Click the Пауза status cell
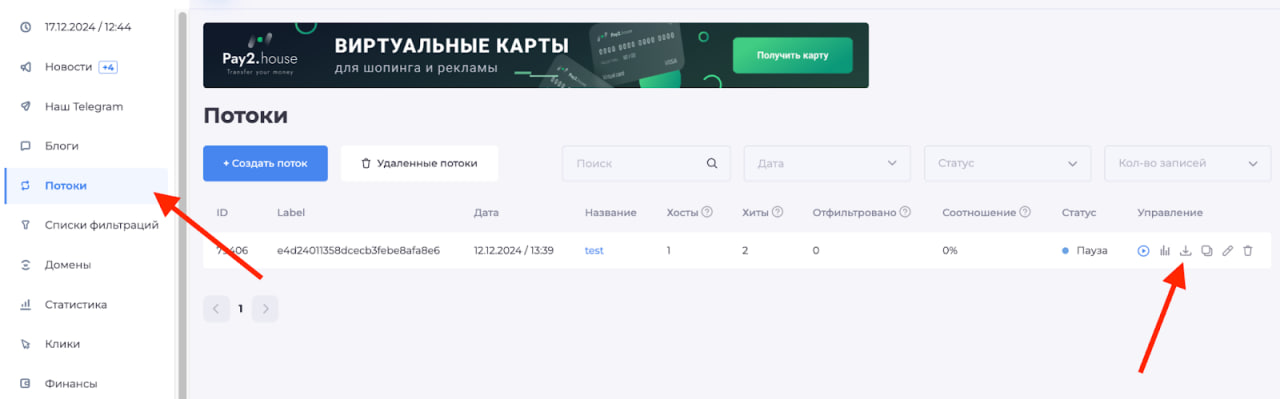 click(x=1085, y=251)
